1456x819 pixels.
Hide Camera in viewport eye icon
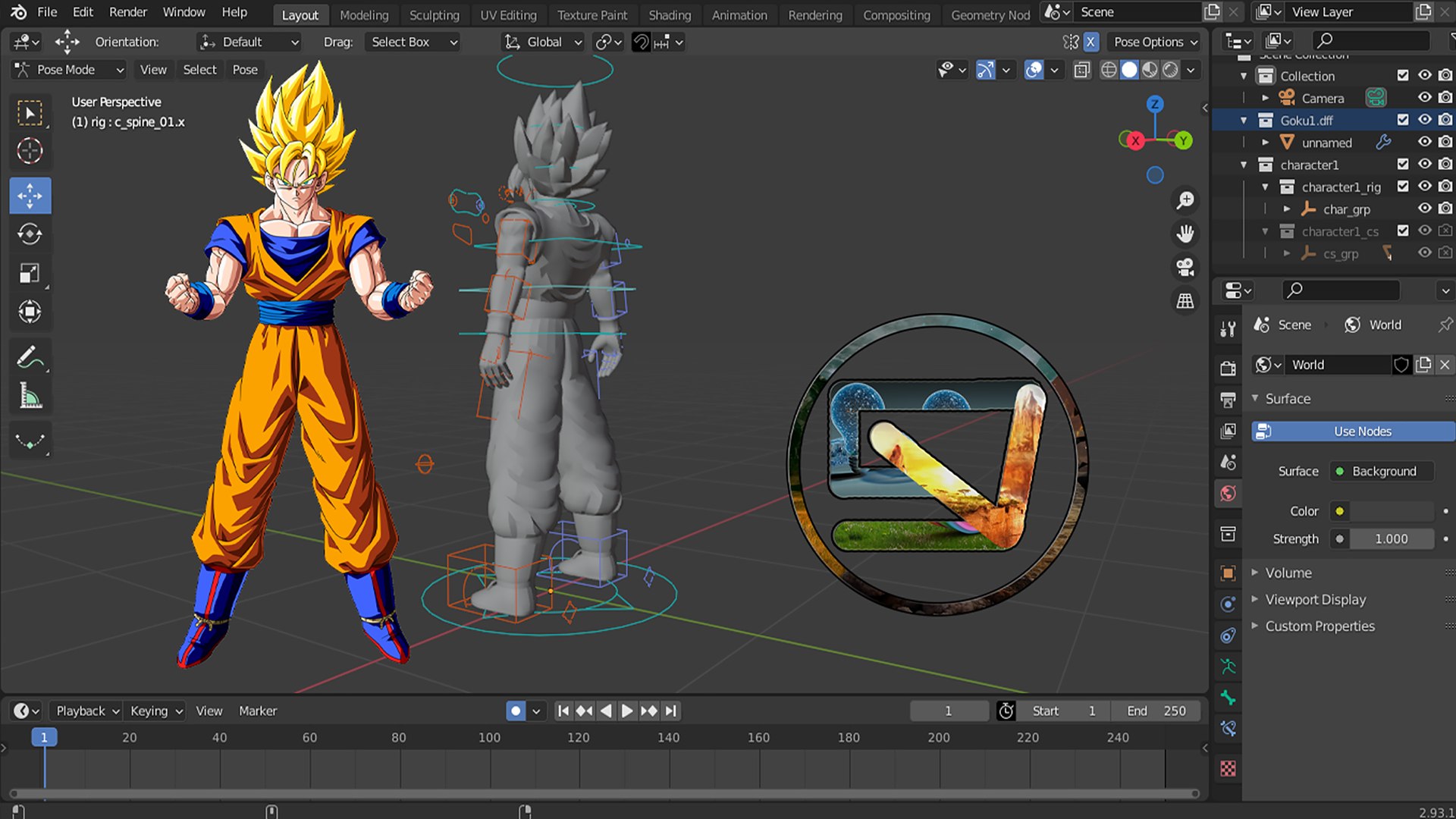pos(1424,97)
